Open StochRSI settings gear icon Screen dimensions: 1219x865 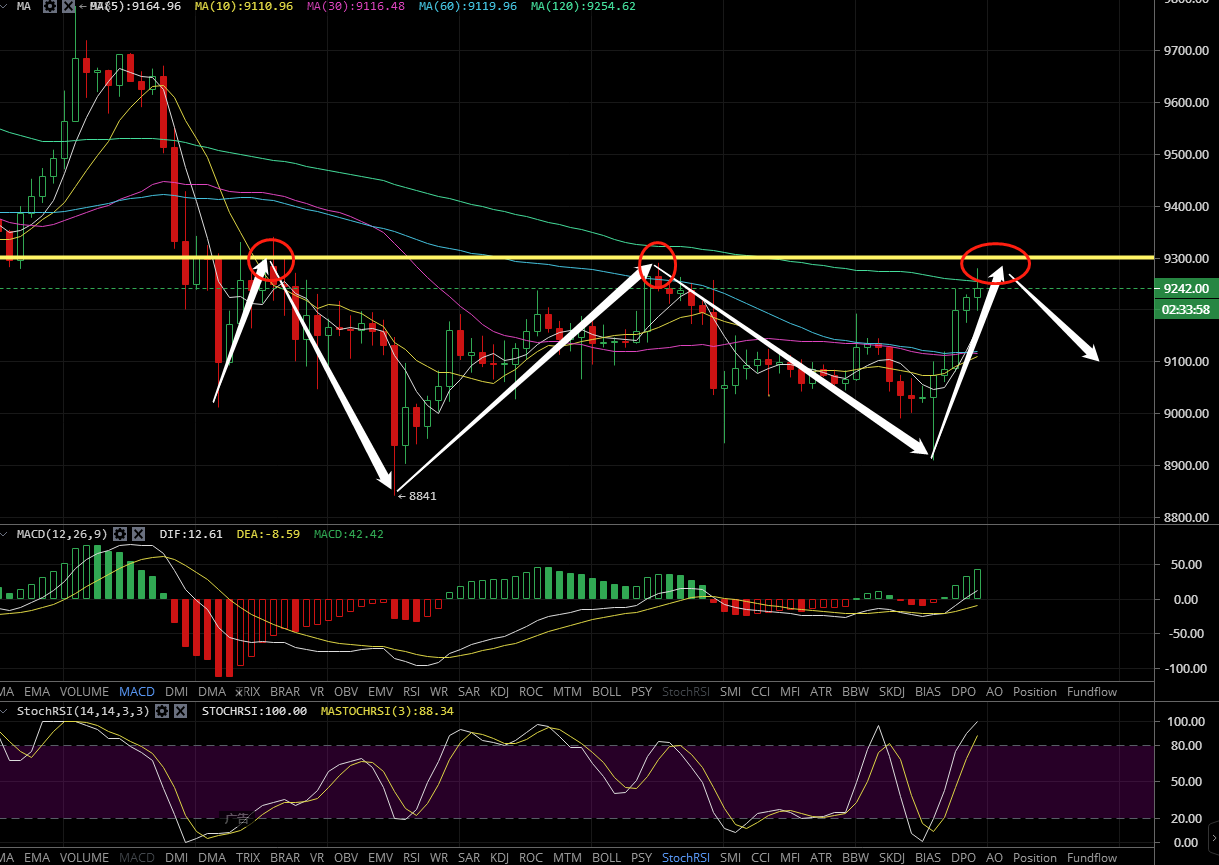click(162, 711)
